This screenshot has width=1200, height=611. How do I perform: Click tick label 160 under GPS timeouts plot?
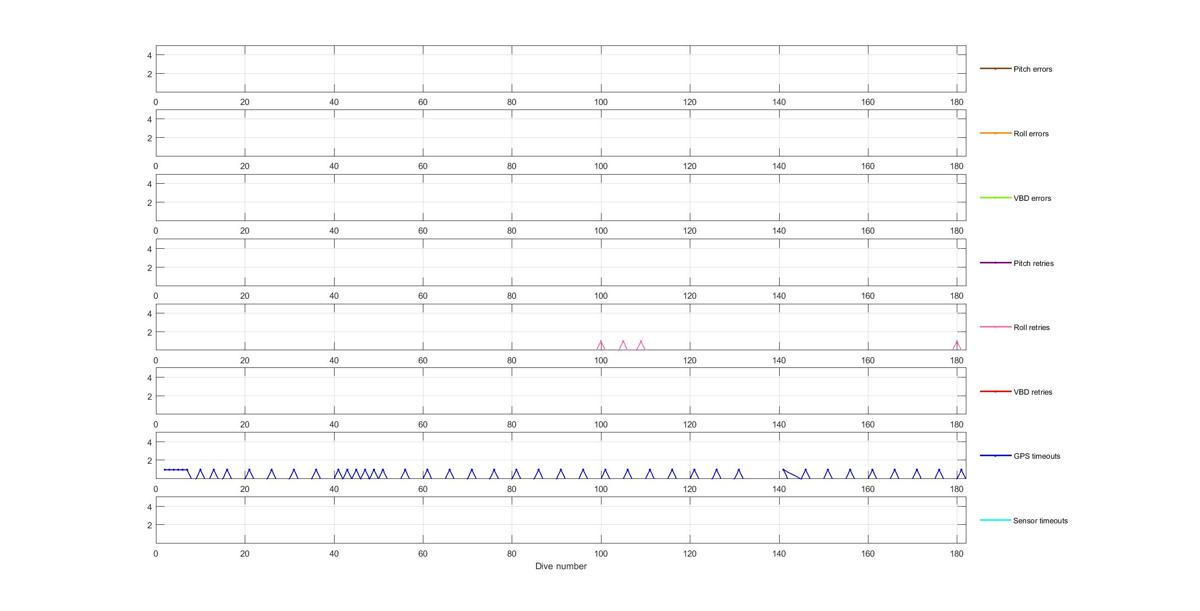pos(868,489)
